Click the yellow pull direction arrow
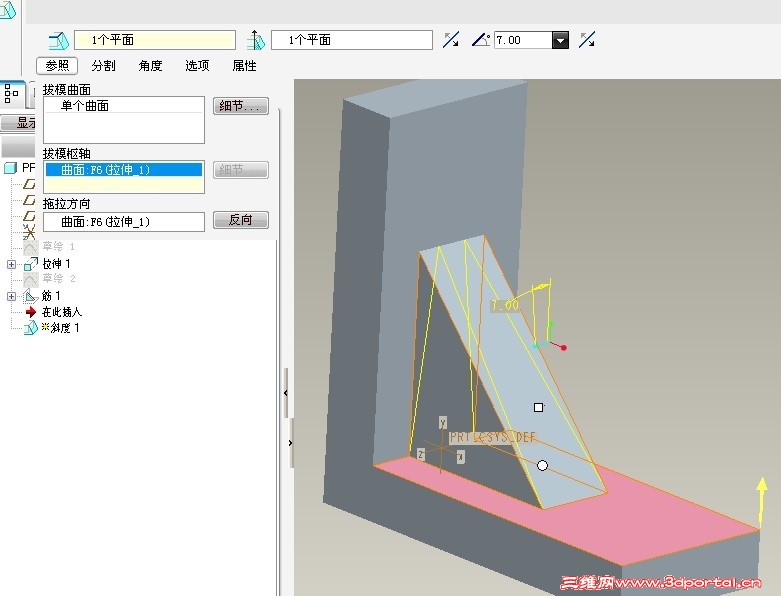This screenshot has height=596, width=781. pyautogui.click(x=762, y=502)
